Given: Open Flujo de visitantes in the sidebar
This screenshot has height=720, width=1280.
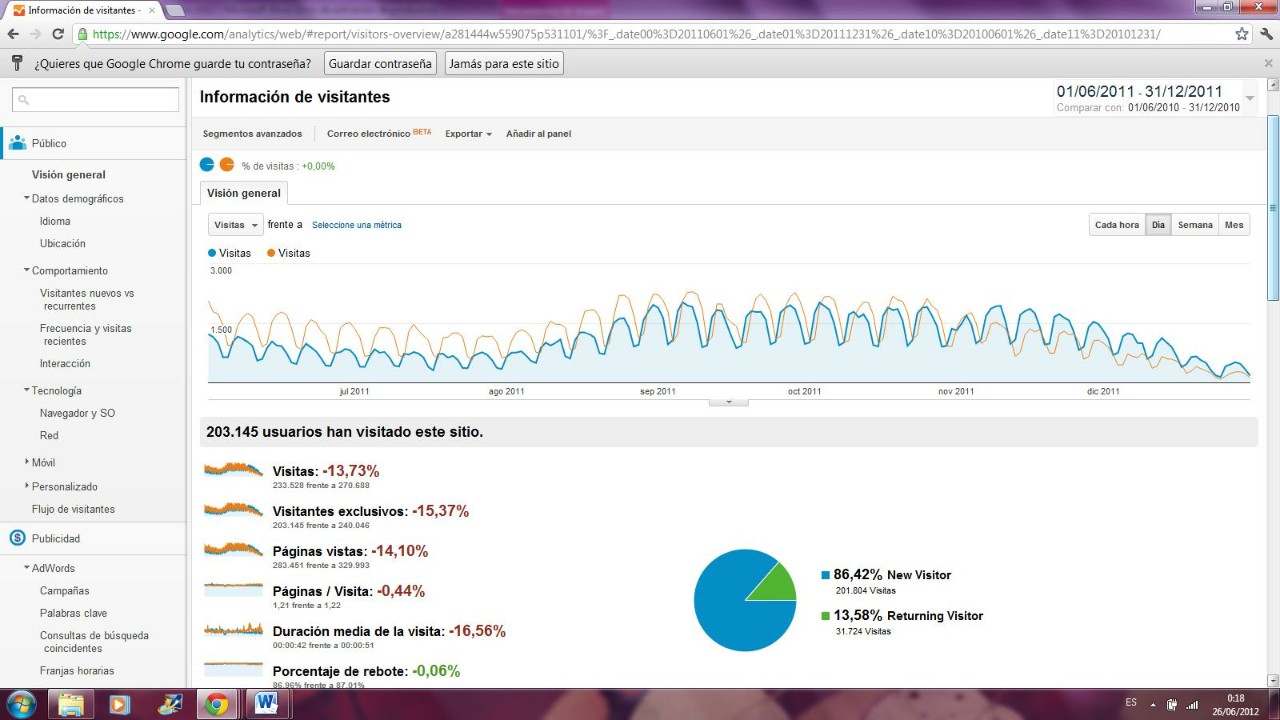Looking at the screenshot, I should (73, 509).
